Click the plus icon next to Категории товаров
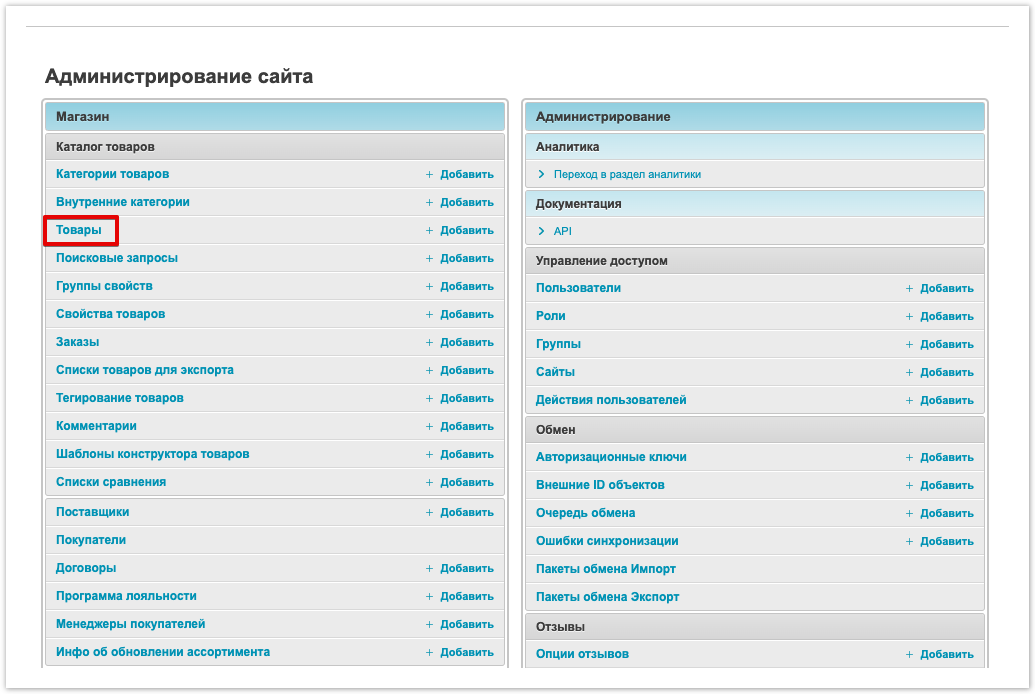Image resolution: width=1035 pixels, height=694 pixels. (430, 174)
